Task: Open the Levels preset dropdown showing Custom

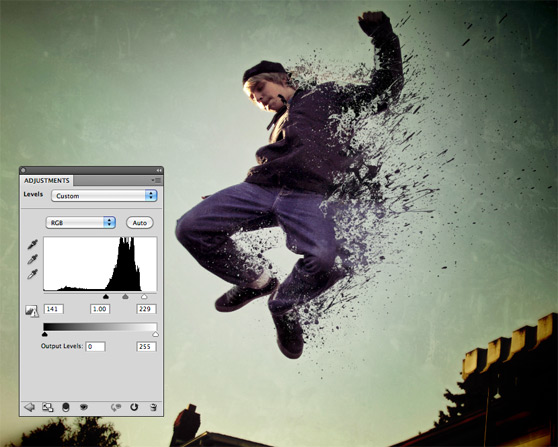Action: pos(104,196)
